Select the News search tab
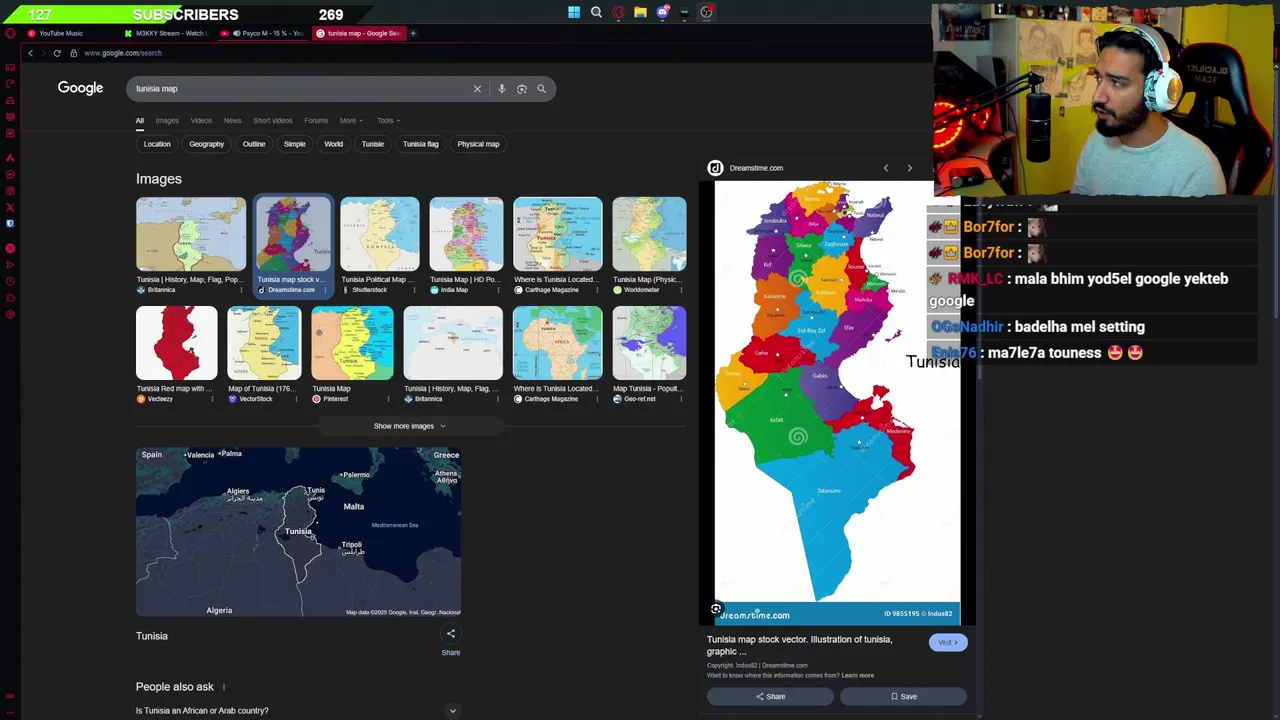The image size is (1280, 720). point(232,121)
